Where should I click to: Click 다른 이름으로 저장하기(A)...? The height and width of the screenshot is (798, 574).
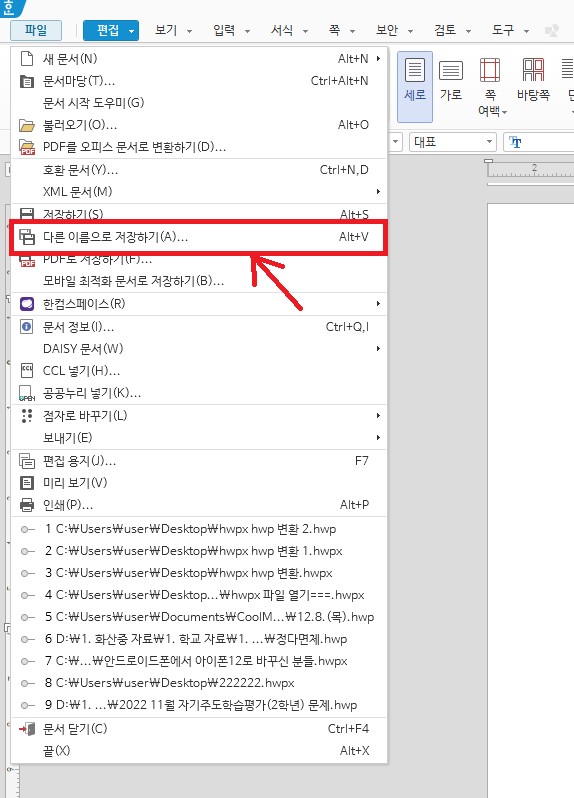[199, 237]
